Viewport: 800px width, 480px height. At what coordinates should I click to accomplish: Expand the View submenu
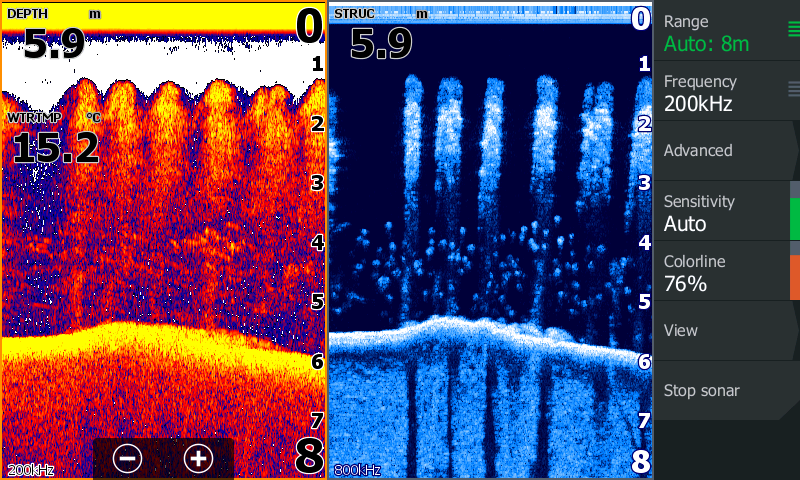720,330
